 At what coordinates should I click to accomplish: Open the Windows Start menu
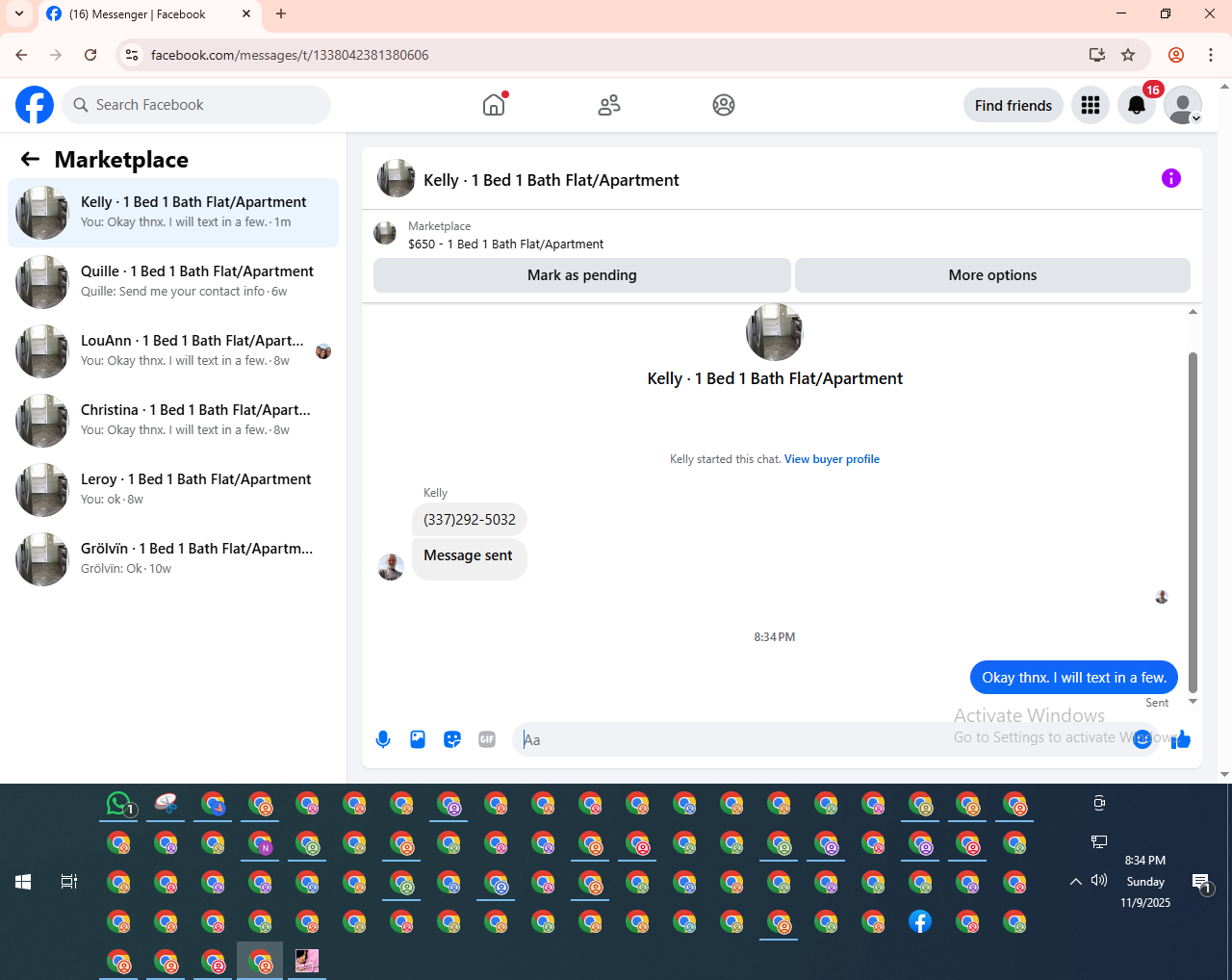pos(23,882)
